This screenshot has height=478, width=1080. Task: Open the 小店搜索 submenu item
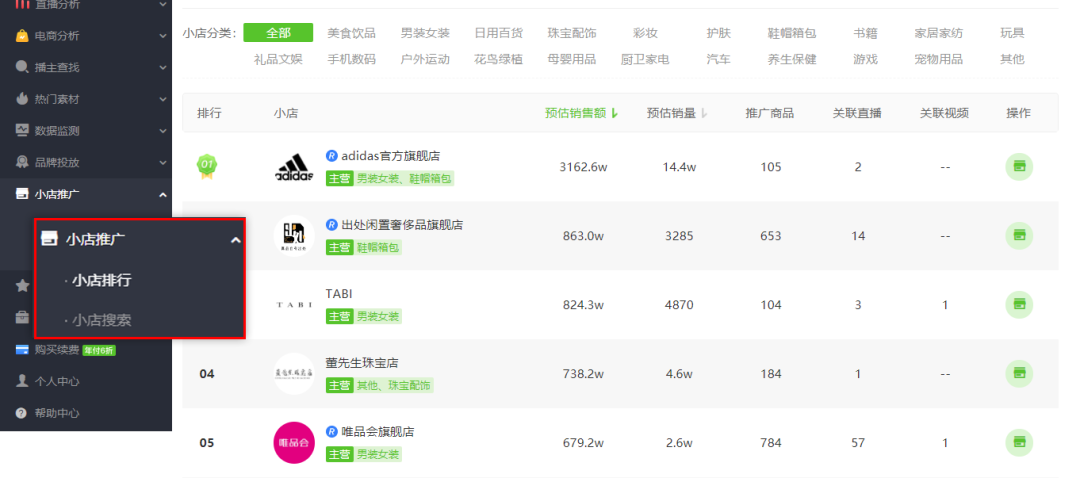102,320
